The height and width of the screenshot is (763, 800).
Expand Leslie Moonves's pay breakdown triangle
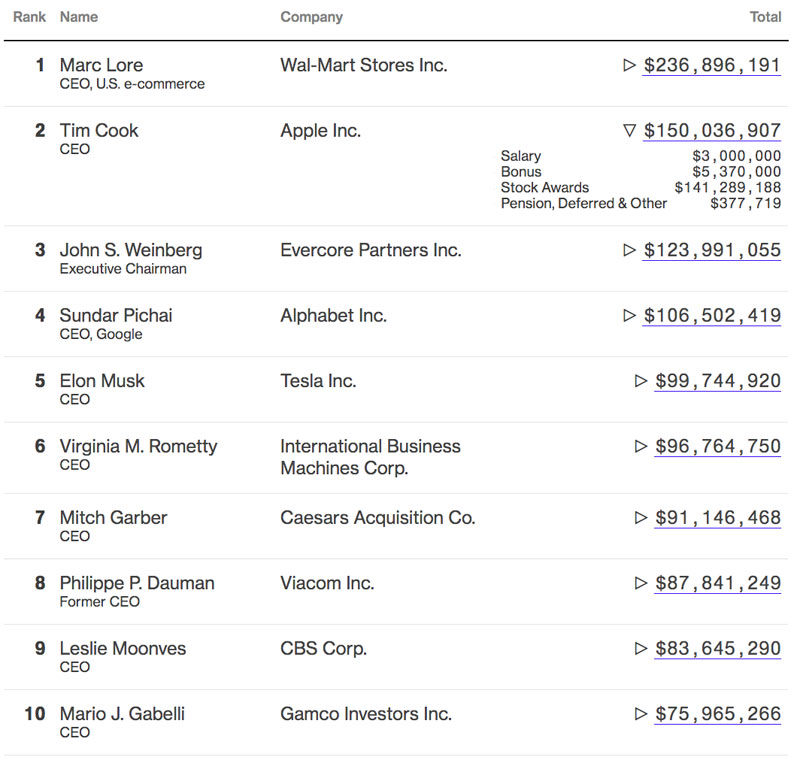pyautogui.click(x=641, y=648)
